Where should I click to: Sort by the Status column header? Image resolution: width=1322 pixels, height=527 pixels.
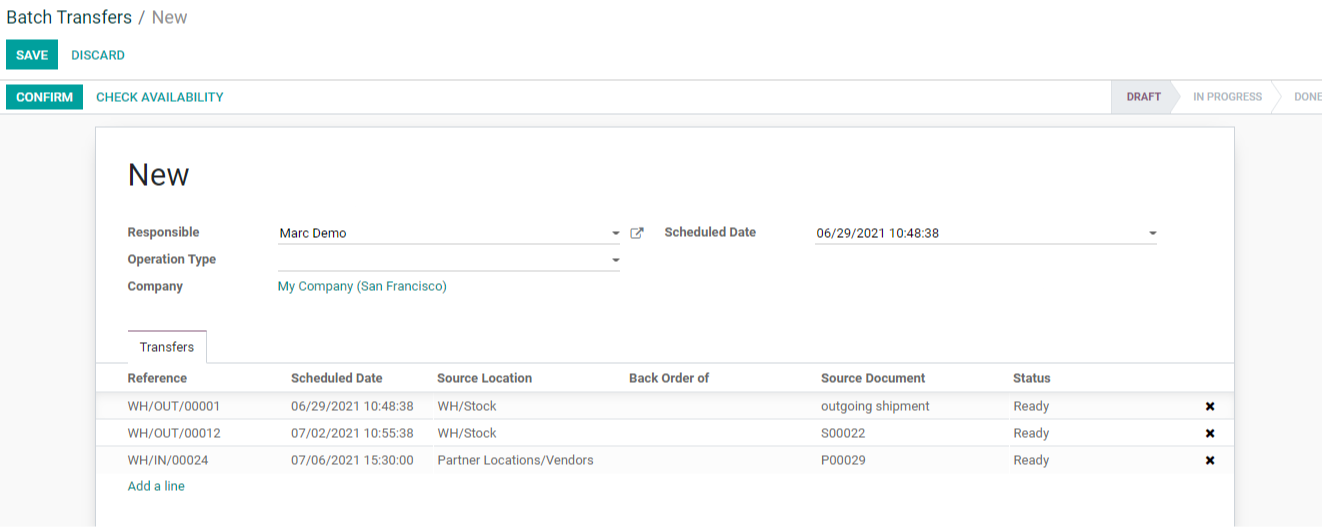pyautogui.click(x=1032, y=378)
